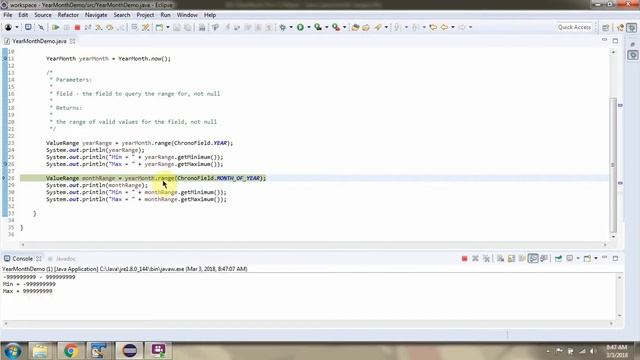This screenshot has height=360, width=640.
Task: Click the Debug bug icon
Action: click(x=282, y=27)
